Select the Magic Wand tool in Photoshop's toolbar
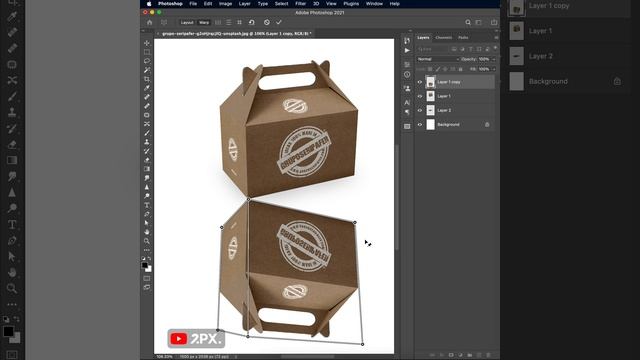Viewport: 640px width, 360px height. 147,70
